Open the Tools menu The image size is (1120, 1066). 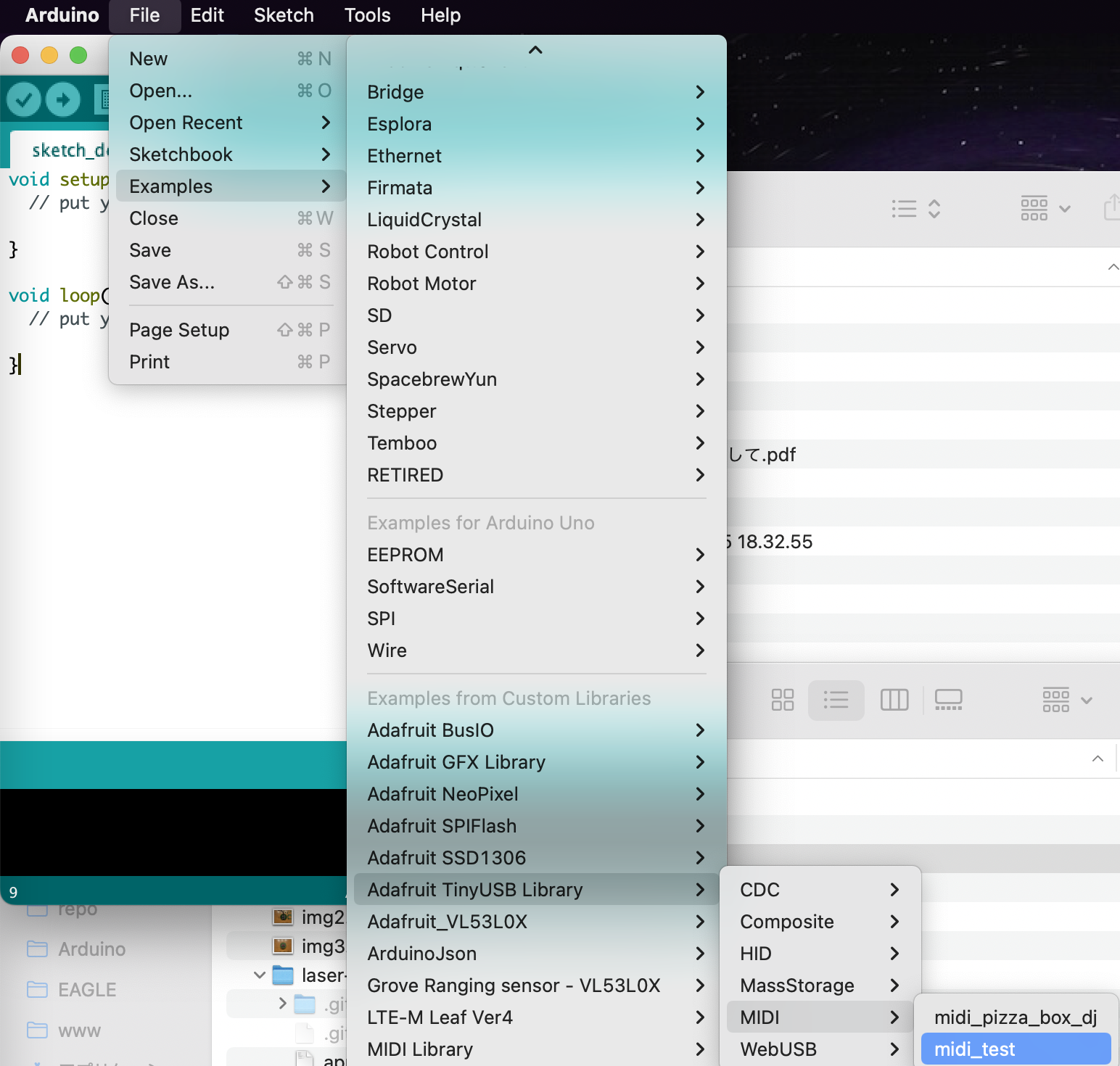(368, 15)
